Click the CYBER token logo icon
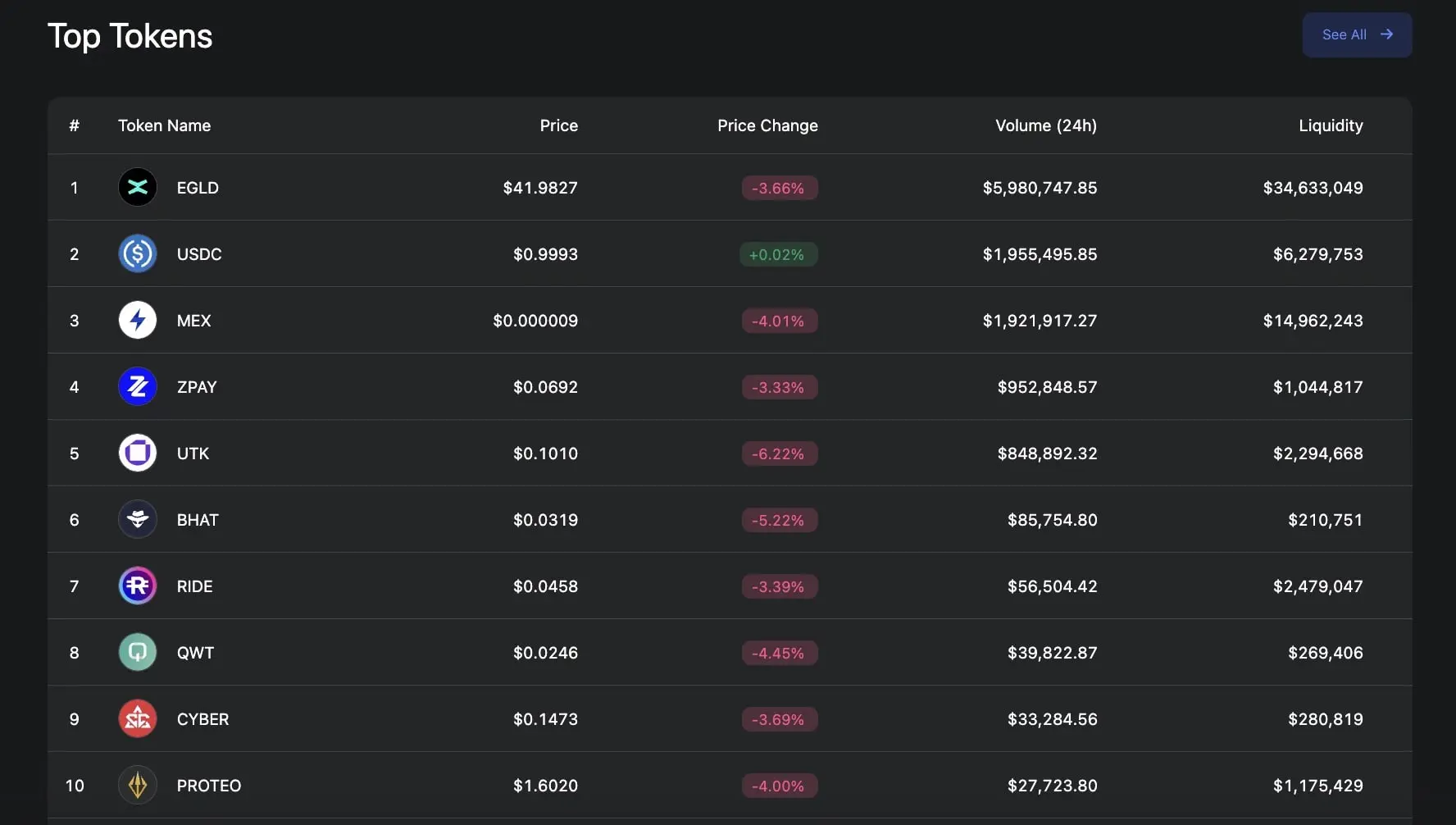1456x825 pixels. click(138, 719)
